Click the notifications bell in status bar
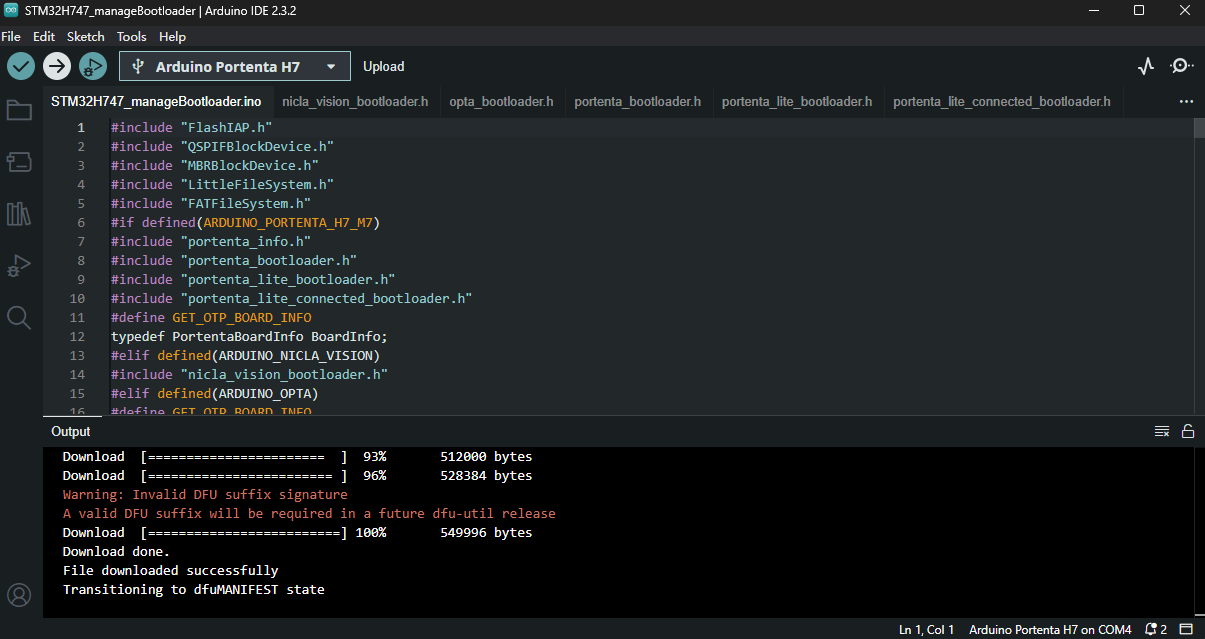1205x639 pixels. point(1151,630)
